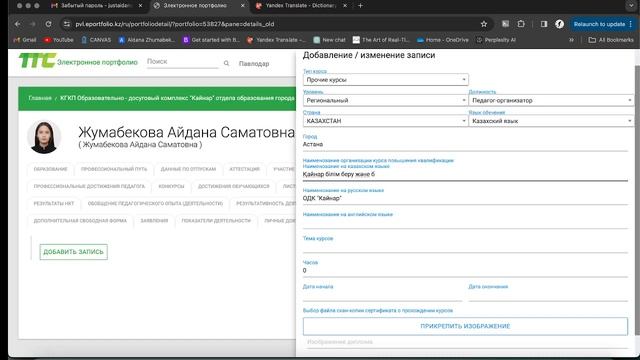Click the search magnifier icon
This screenshot has height=360, width=640.
coord(227,63)
